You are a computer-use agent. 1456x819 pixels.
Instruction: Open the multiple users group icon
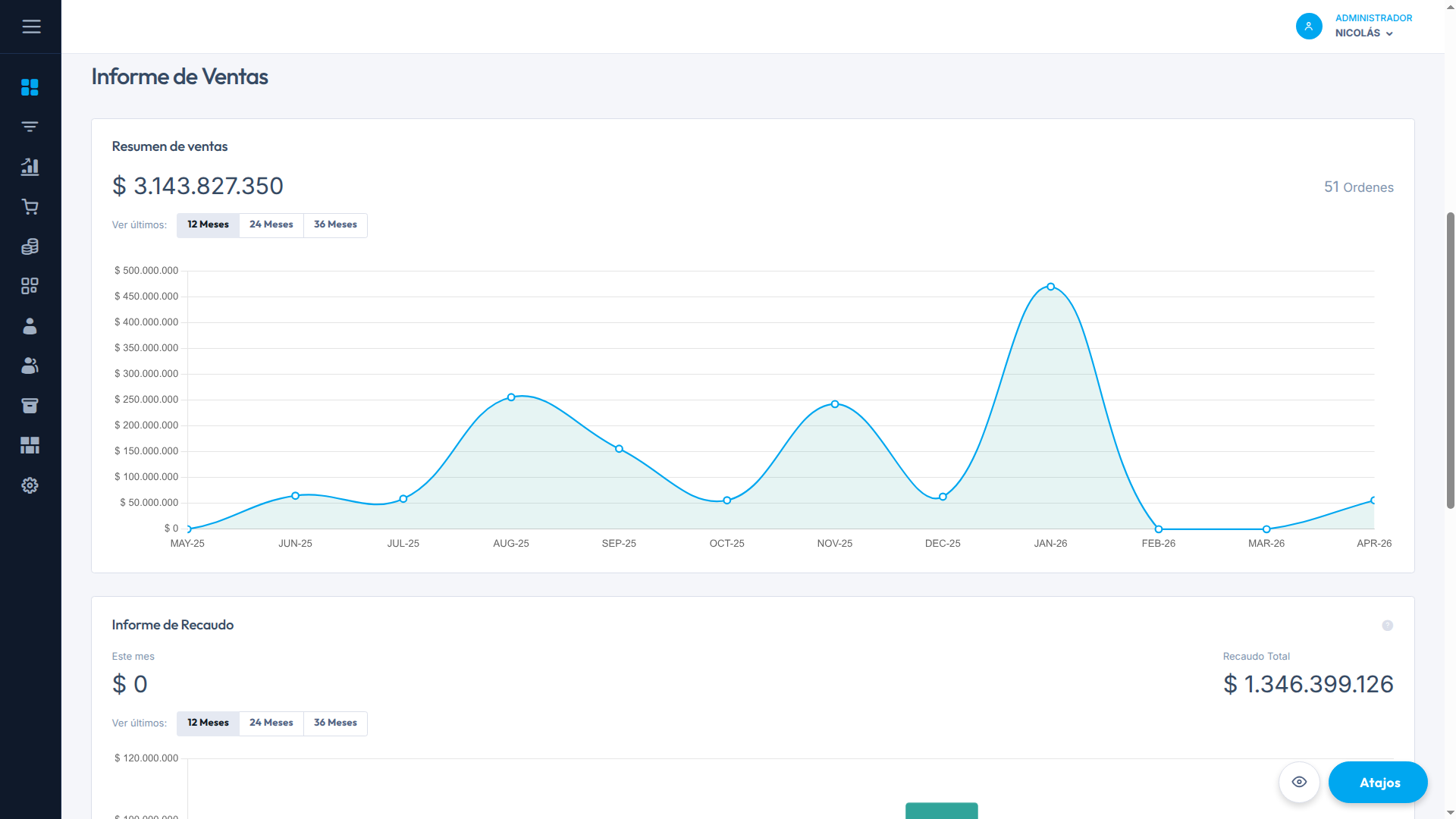[x=30, y=366]
